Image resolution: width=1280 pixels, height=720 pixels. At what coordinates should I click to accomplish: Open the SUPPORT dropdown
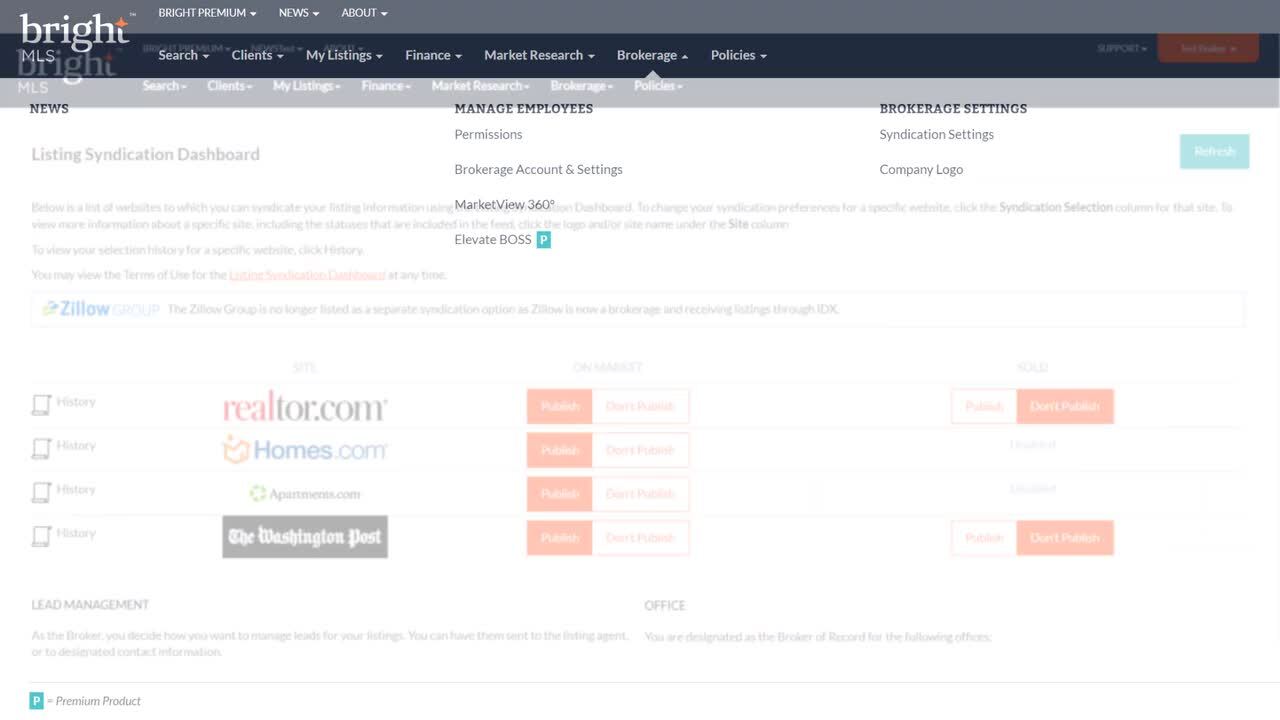[1122, 48]
